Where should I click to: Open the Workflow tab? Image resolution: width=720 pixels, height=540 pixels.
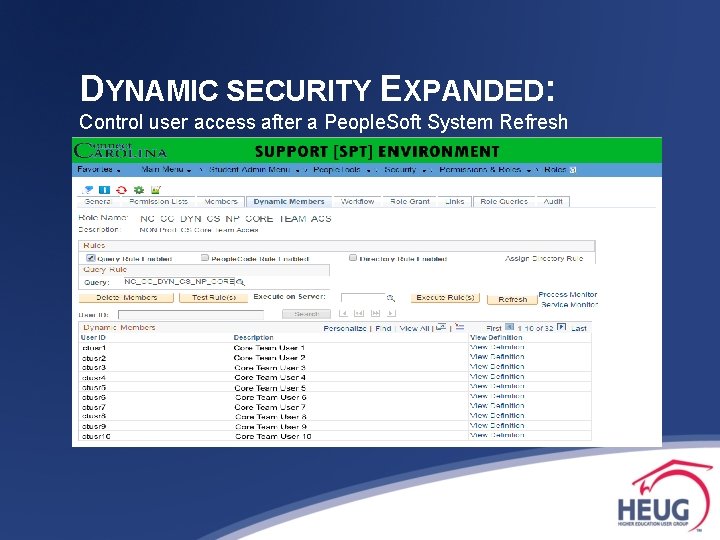coord(358,202)
